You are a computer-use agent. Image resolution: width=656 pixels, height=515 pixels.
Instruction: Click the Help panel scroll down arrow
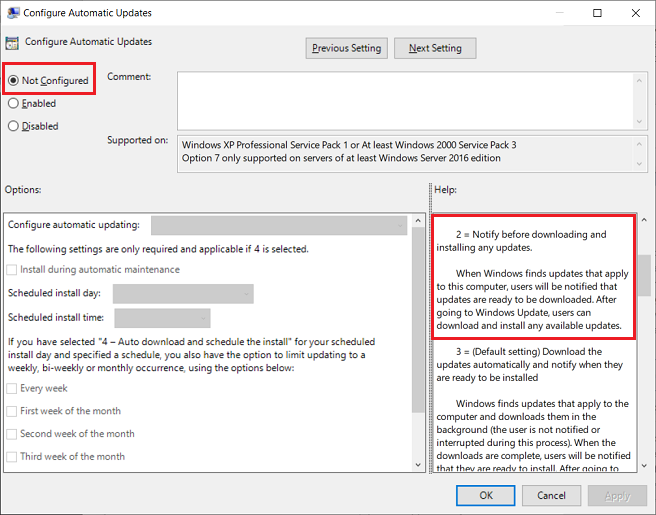(642, 464)
